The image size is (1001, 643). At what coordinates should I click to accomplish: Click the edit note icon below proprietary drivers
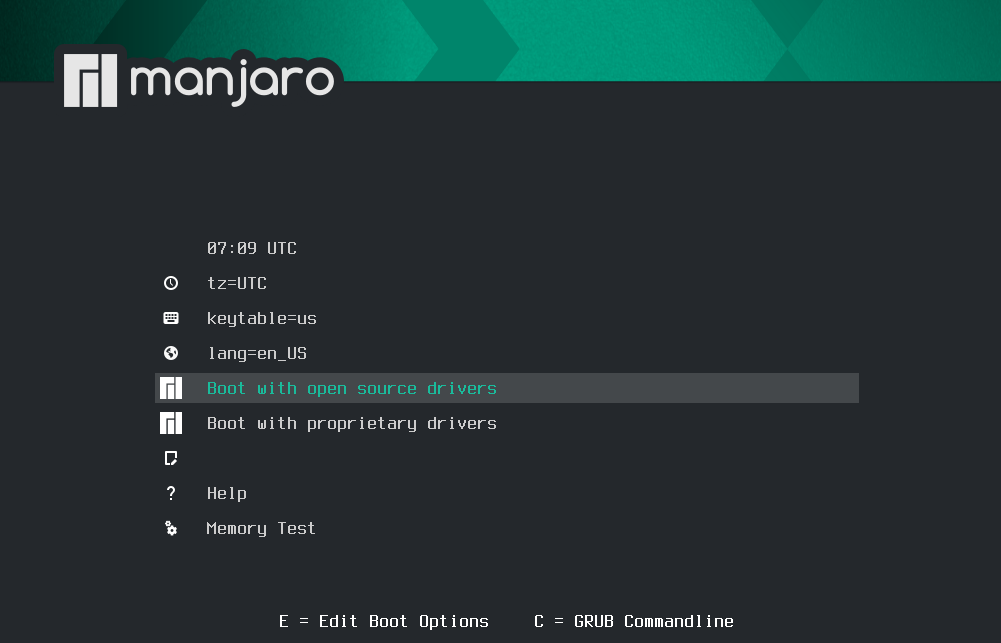coord(170,458)
